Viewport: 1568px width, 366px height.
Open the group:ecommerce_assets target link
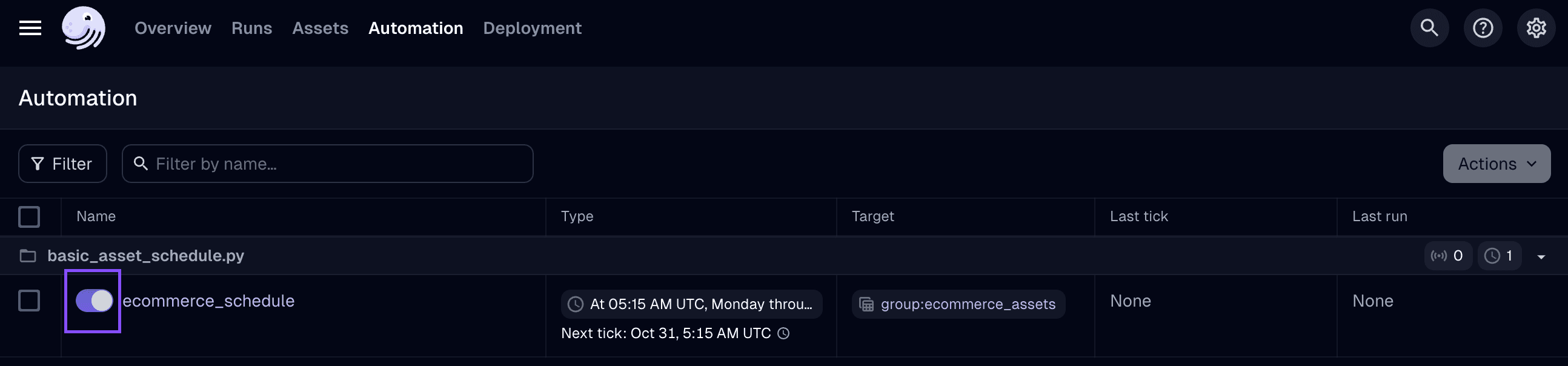pyautogui.click(x=968, y=304)
